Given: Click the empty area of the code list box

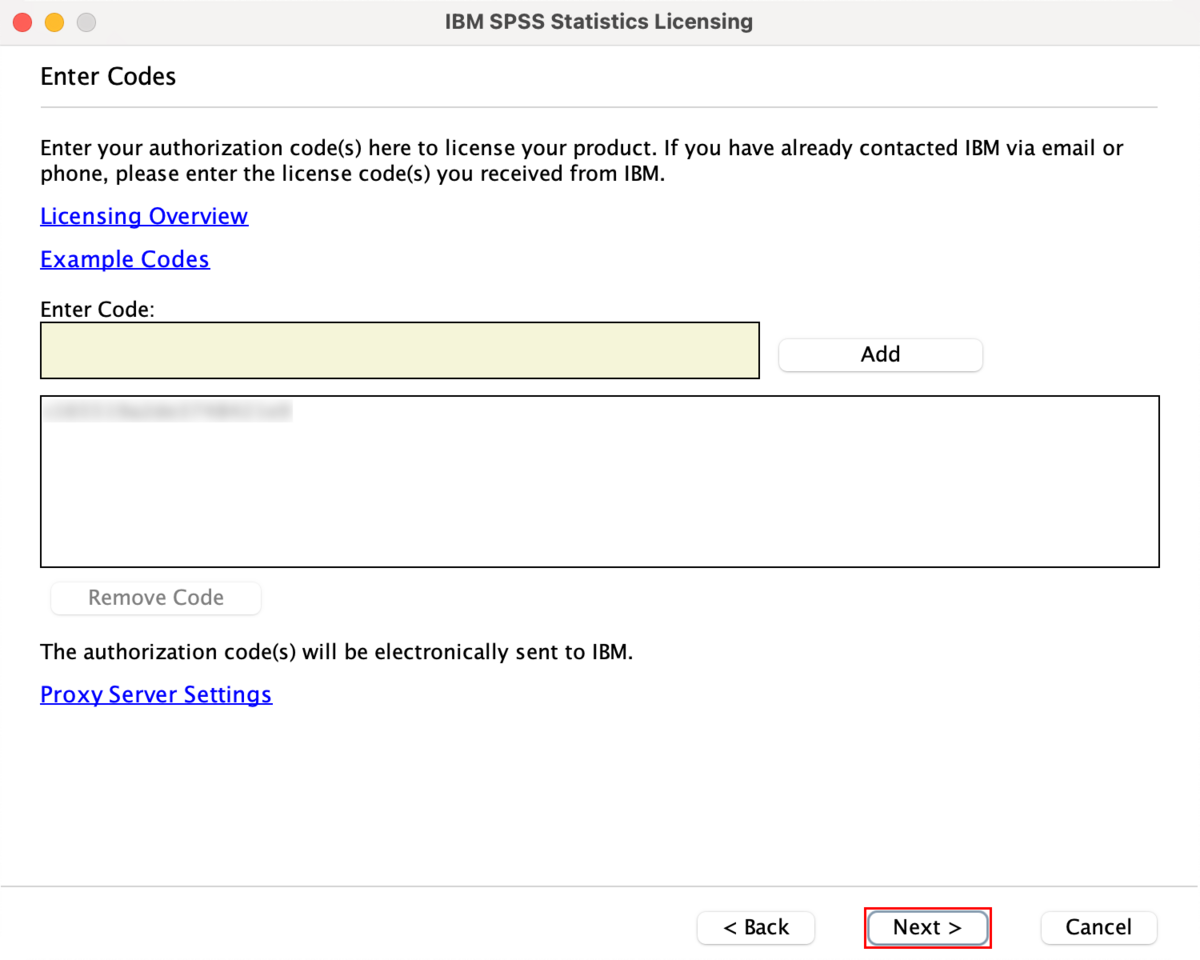Looking at the screenshot, I should (x=600, y=500).
